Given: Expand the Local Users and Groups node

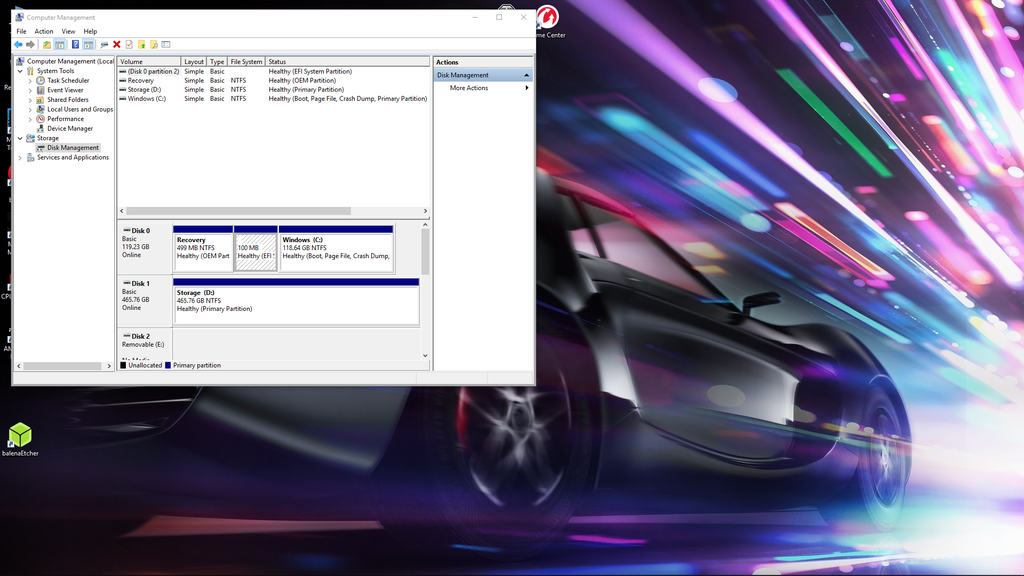Looking at the screenshot, I should [x=30, y=110].
